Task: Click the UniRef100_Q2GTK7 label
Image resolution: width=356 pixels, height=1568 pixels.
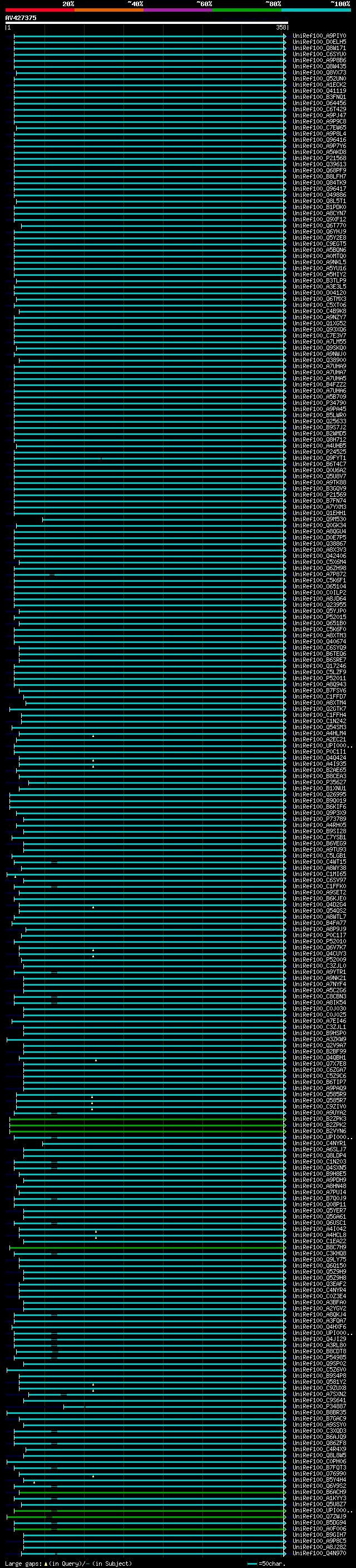Action: pos(319,709)
